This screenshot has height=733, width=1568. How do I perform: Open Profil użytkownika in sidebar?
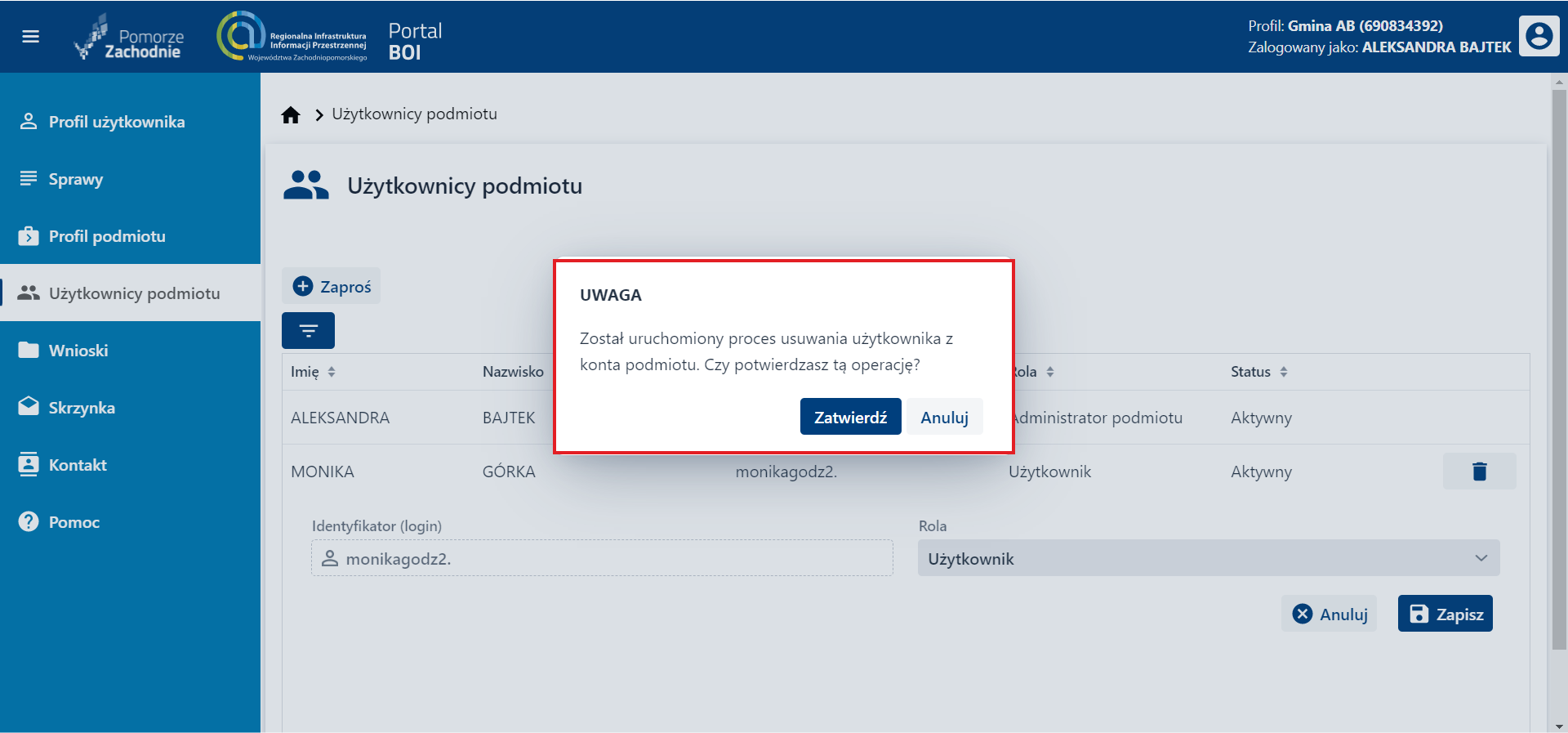[x=116, y=122]
